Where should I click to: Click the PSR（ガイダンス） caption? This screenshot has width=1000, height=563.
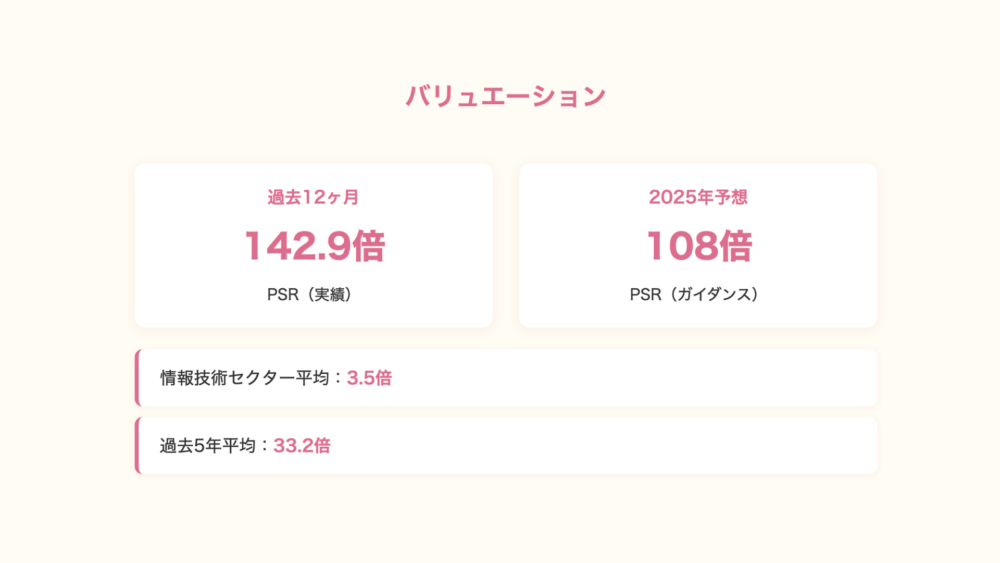tap(697, 295)
